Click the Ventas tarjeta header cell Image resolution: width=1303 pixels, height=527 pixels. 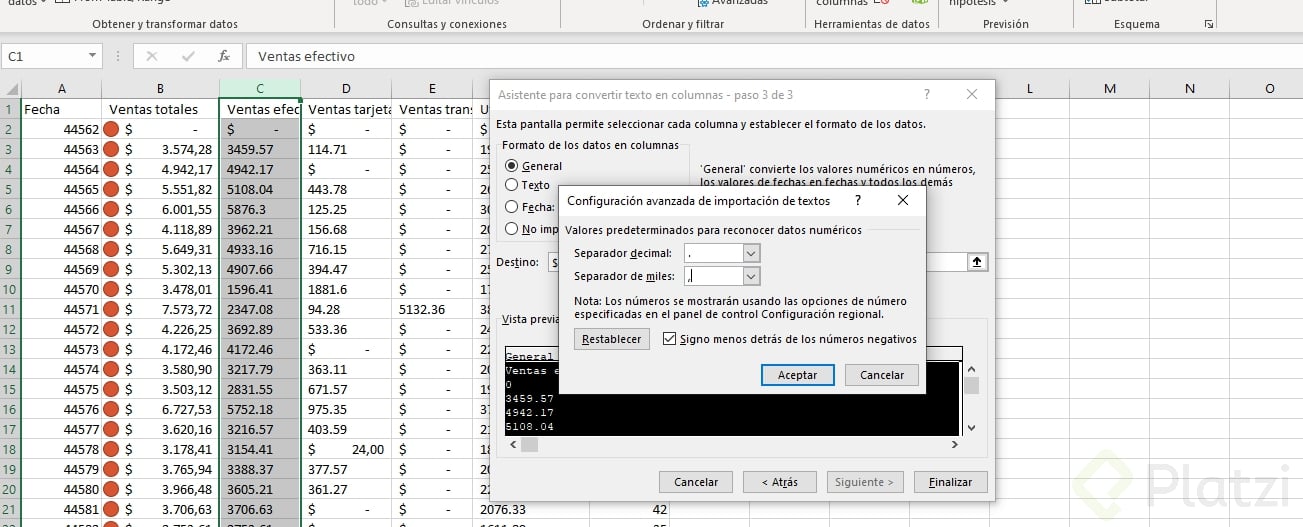[x=346, y=109]
